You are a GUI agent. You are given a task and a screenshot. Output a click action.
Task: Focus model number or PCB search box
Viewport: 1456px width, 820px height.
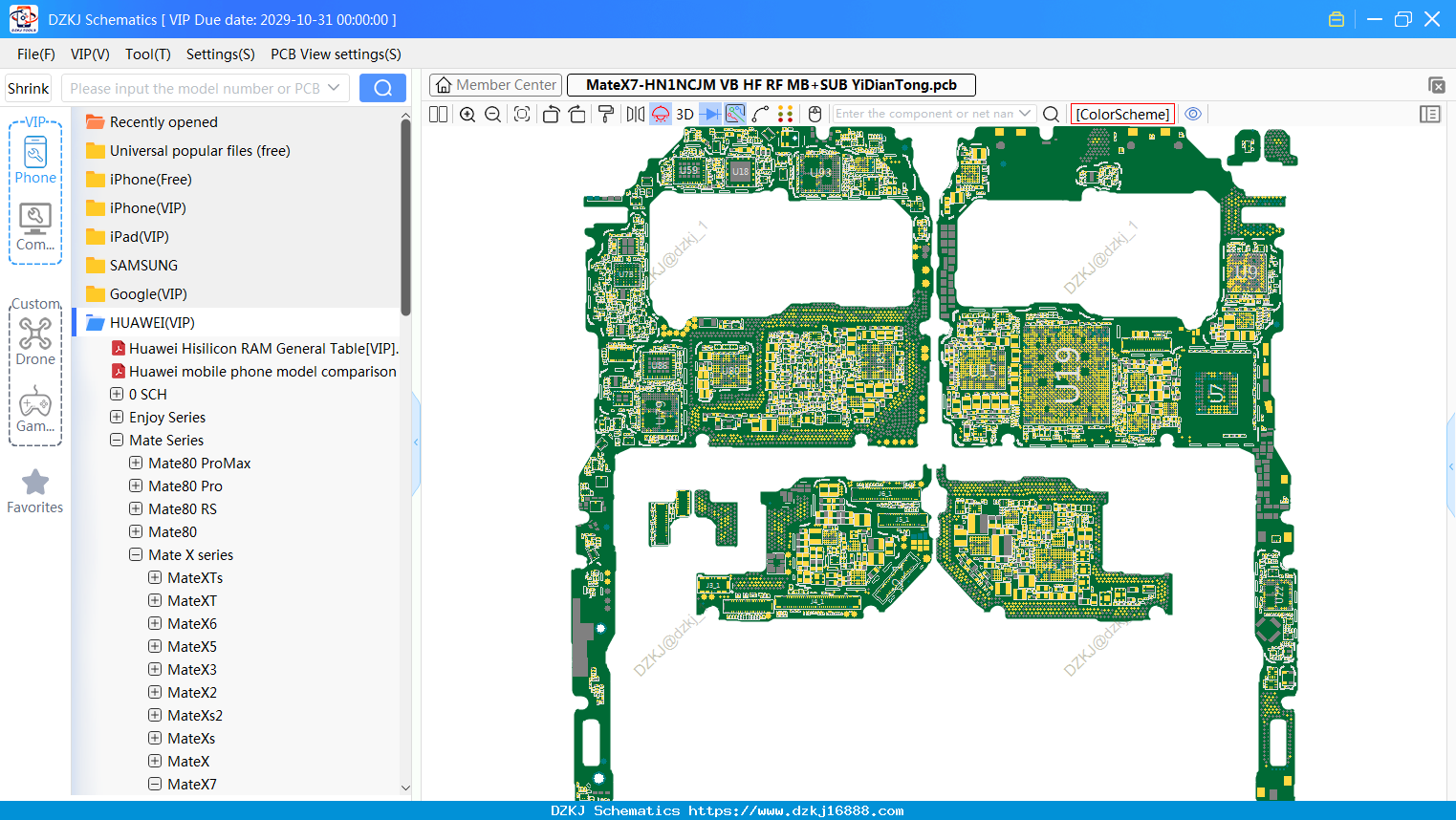(x=194, y=88)
